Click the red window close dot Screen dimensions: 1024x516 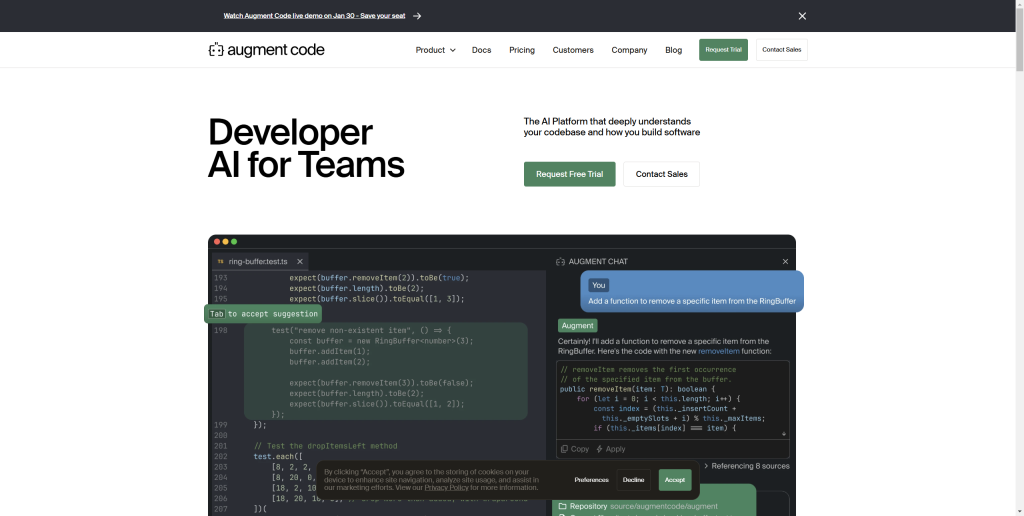click(217, 242)
